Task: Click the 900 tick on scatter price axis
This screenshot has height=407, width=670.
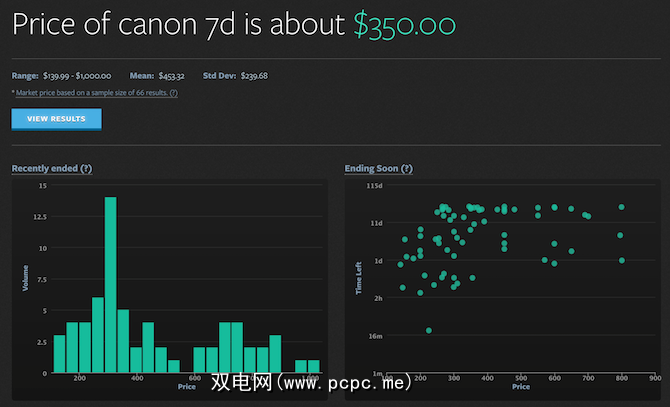Action: pyautogui.click(x=655, y=378)
